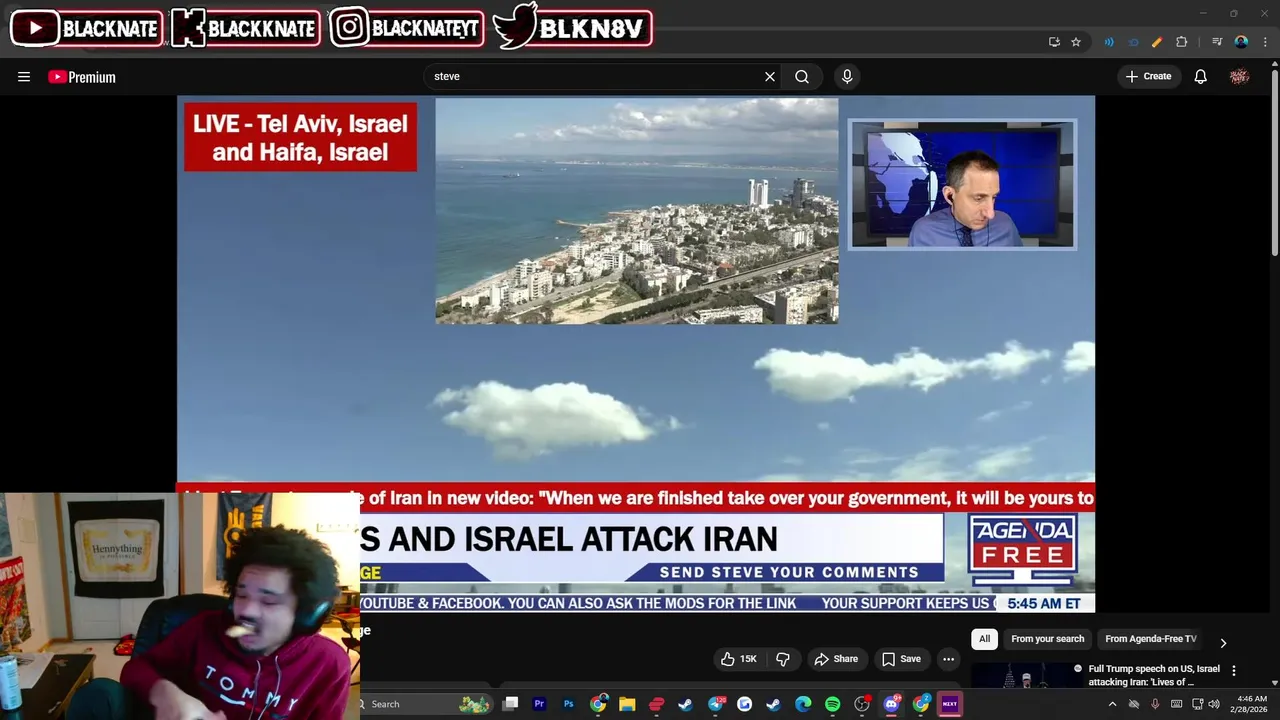Install page as app from address bar
This screenshot has height=720, width=1280.
(1054, 42)
